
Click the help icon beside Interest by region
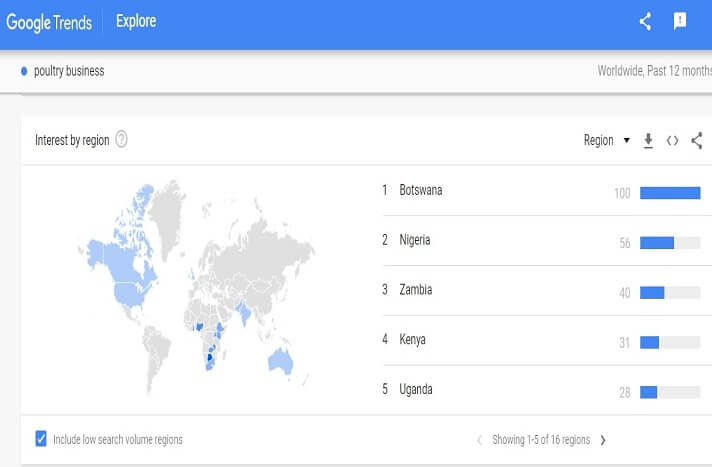tap(122, 140)
